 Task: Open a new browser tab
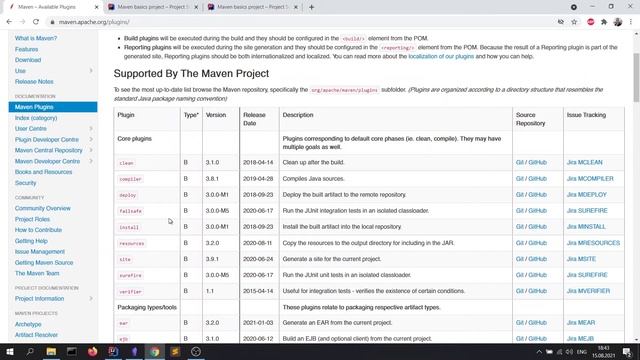(x=311, y=7)
